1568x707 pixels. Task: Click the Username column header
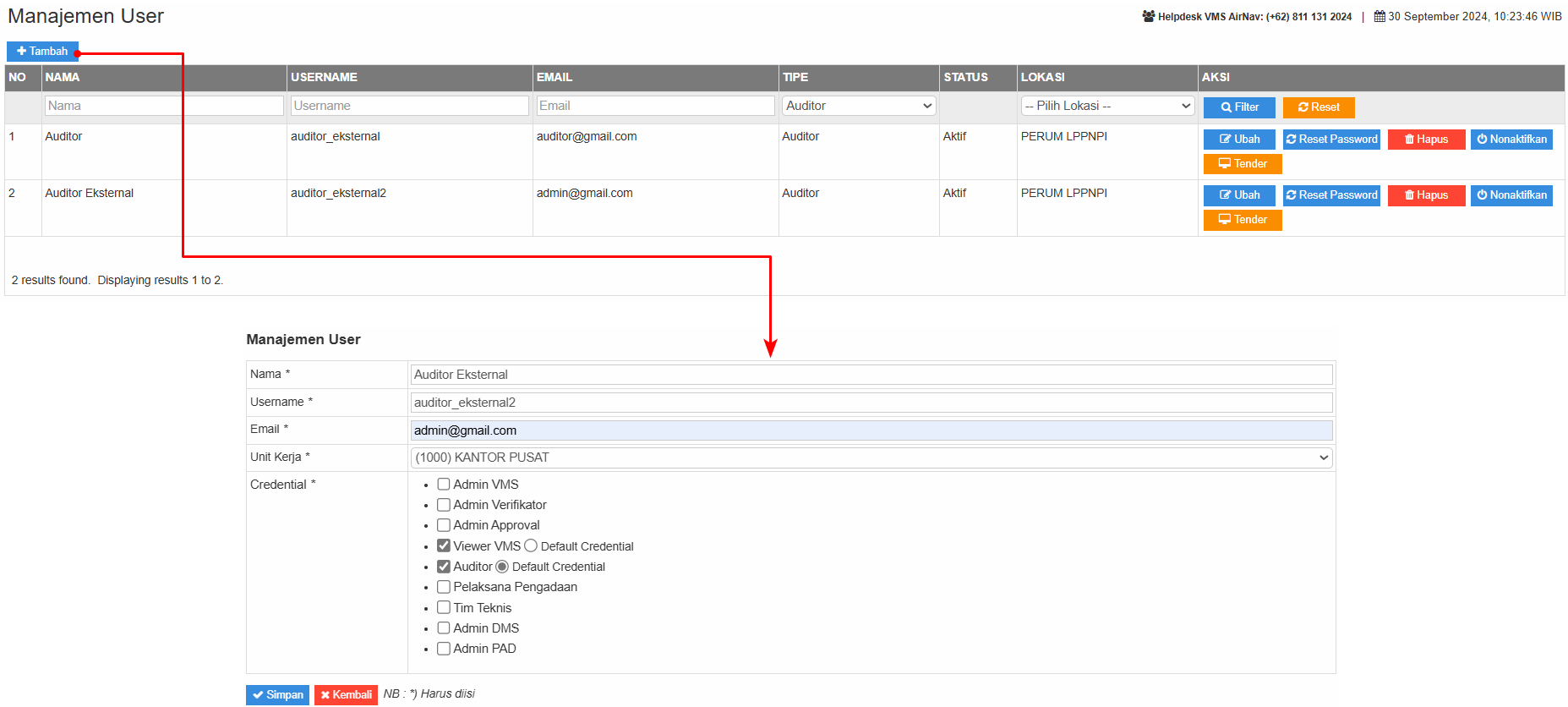tap(324, 77)
